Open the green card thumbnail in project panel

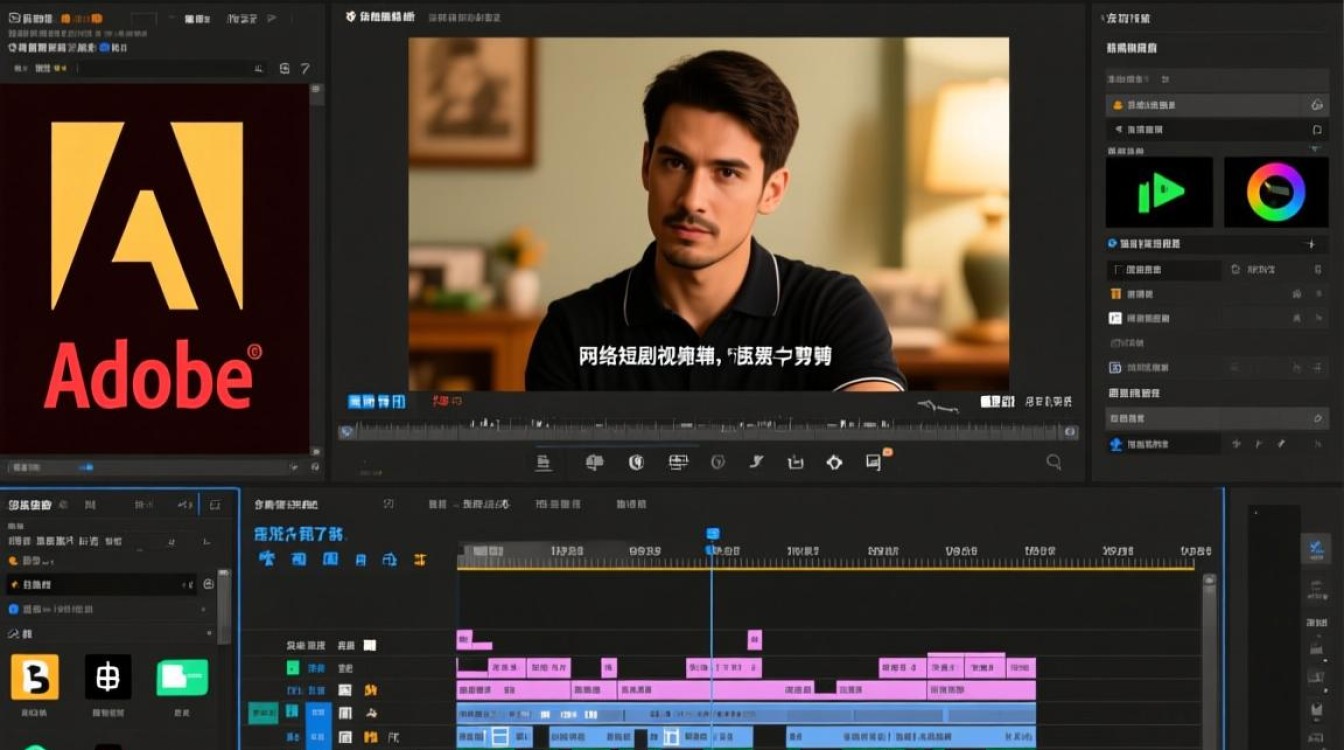(x=182, y=678)
